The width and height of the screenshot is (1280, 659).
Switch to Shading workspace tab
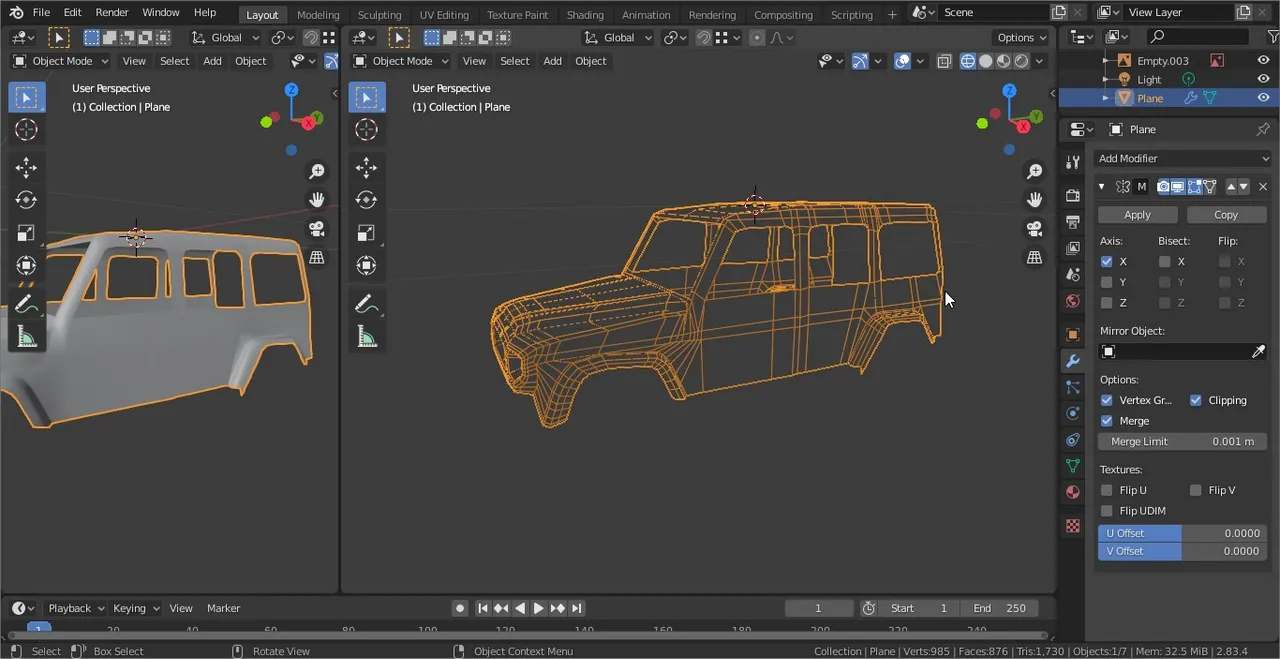click(585, 15)
